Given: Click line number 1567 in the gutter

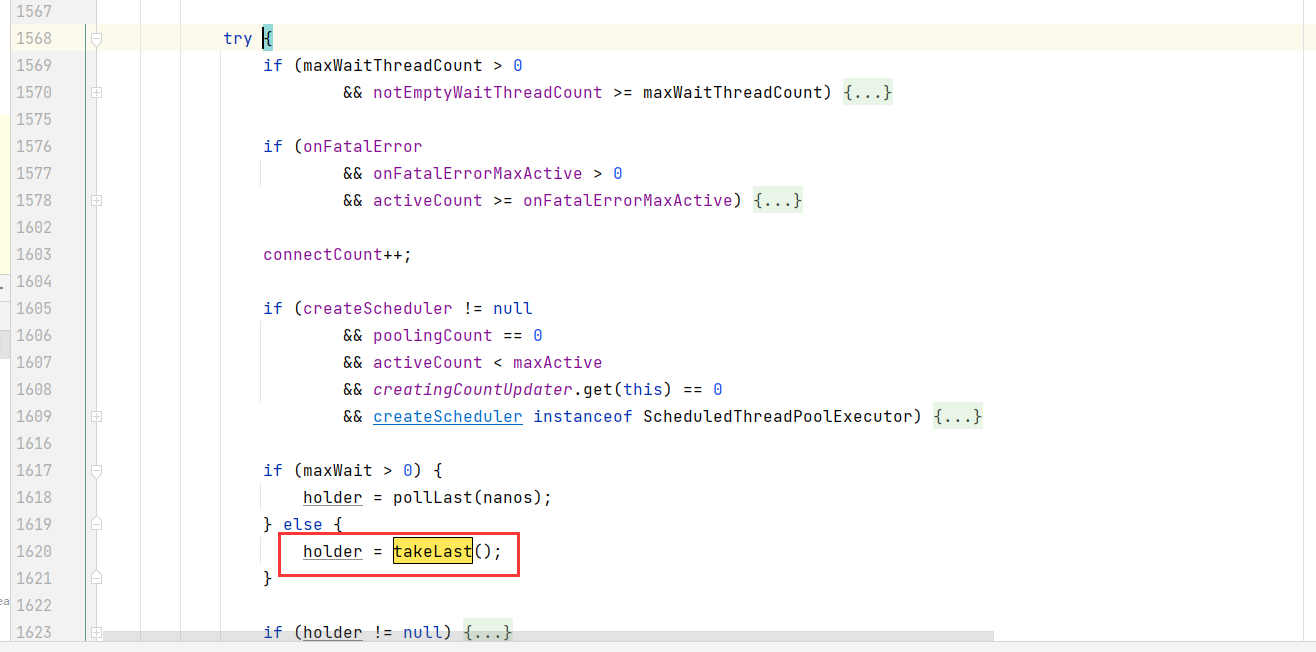Looking at the screenshot, I should (x=35, y=12).
